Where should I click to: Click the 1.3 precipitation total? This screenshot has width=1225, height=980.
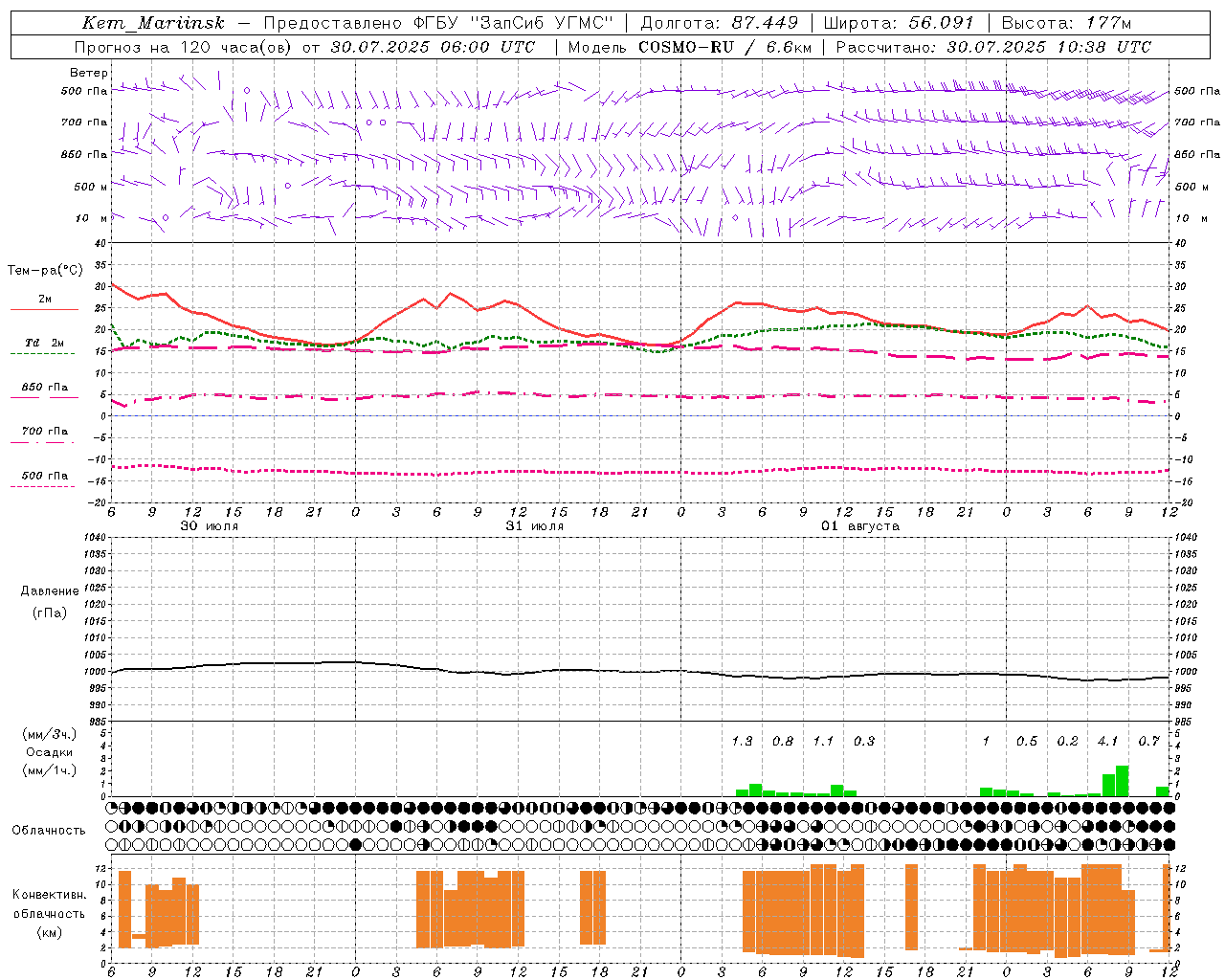click(x=742, y=741)
